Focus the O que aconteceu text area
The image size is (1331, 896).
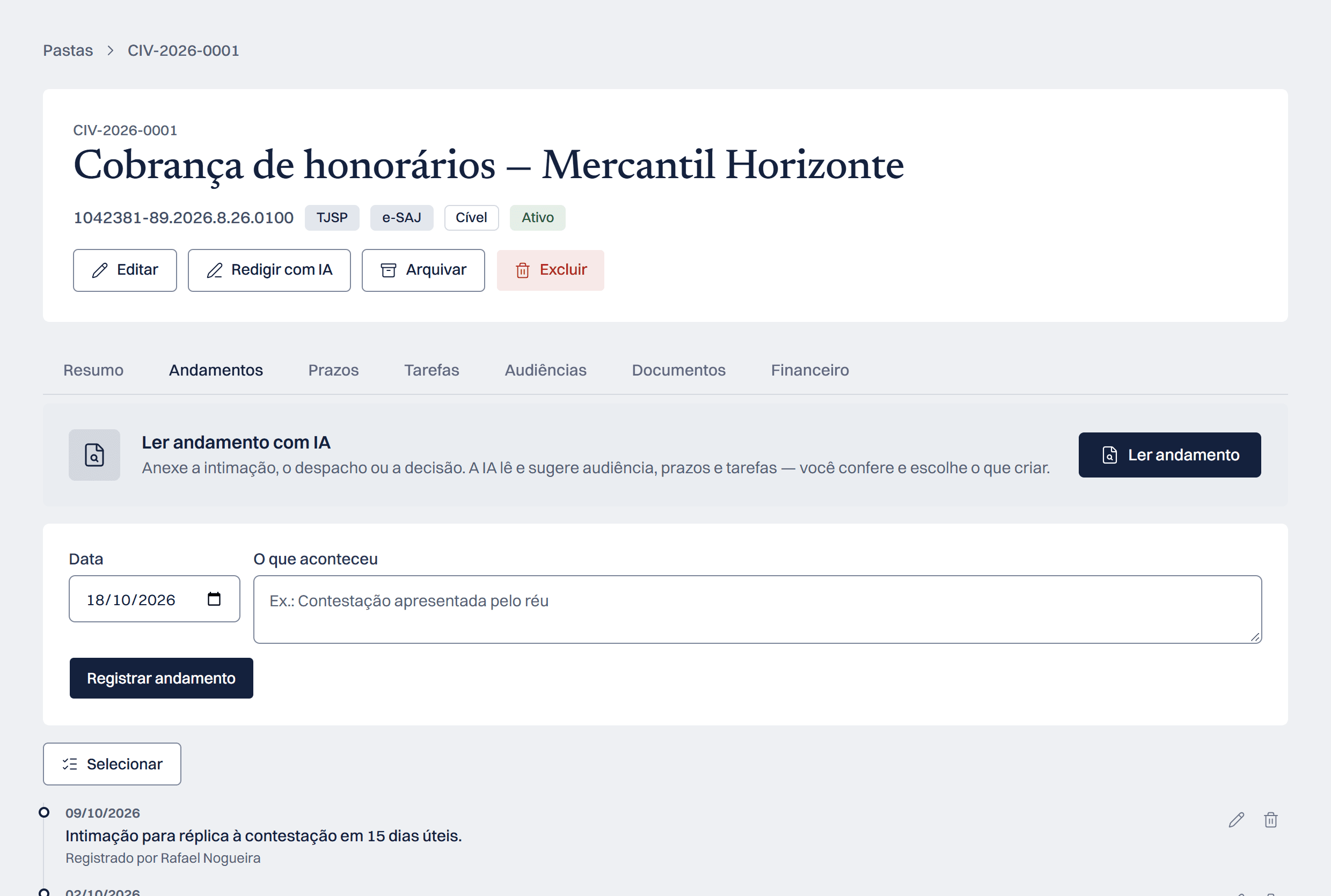click(x=757, y=609)
